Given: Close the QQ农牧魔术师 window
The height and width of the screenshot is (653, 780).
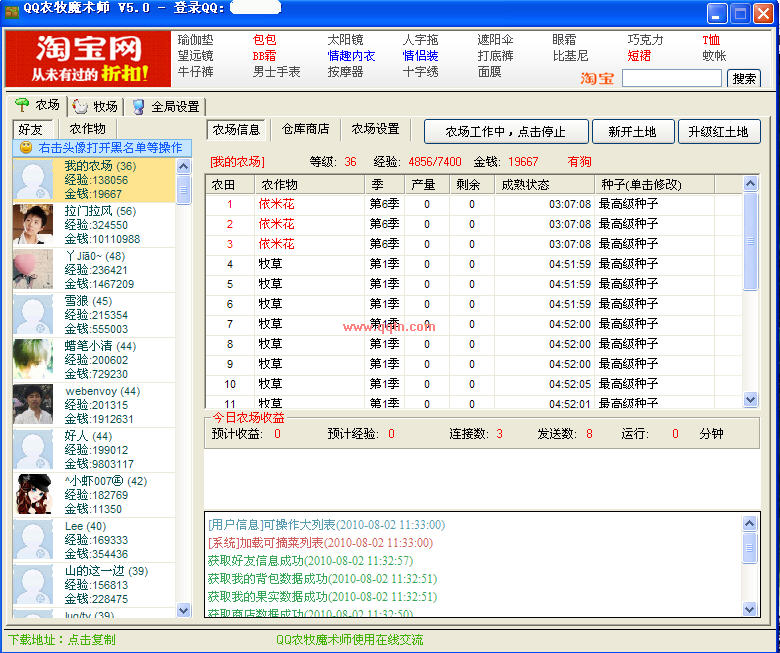Looking at the screenshot, I should pos(763,13).
